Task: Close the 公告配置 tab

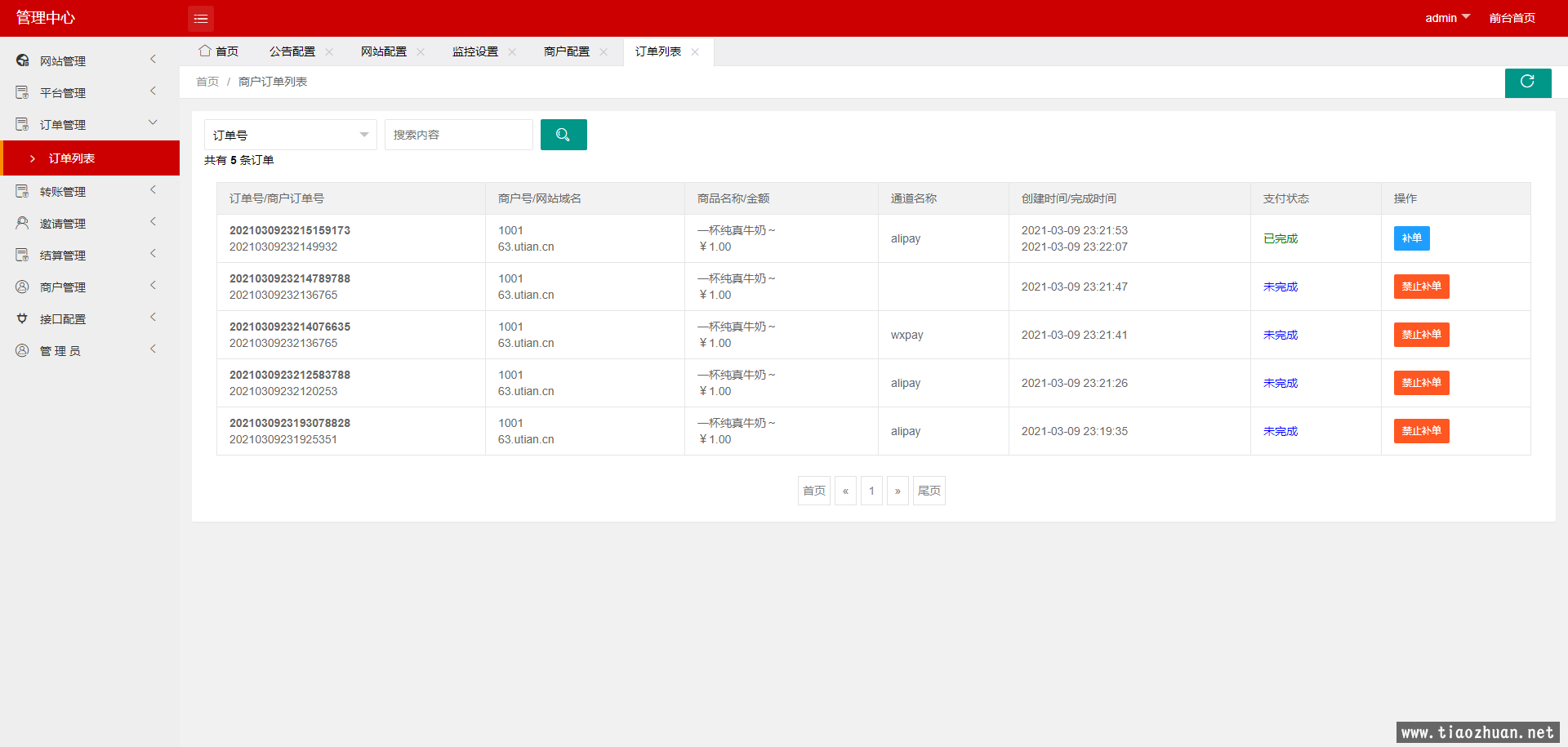Action: (329, 51)
